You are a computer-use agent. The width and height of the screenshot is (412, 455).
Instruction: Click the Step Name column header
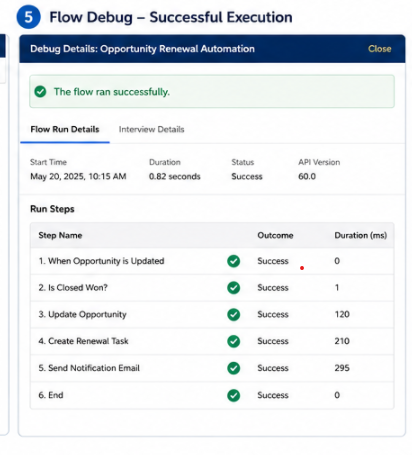[x=60, y=235]
